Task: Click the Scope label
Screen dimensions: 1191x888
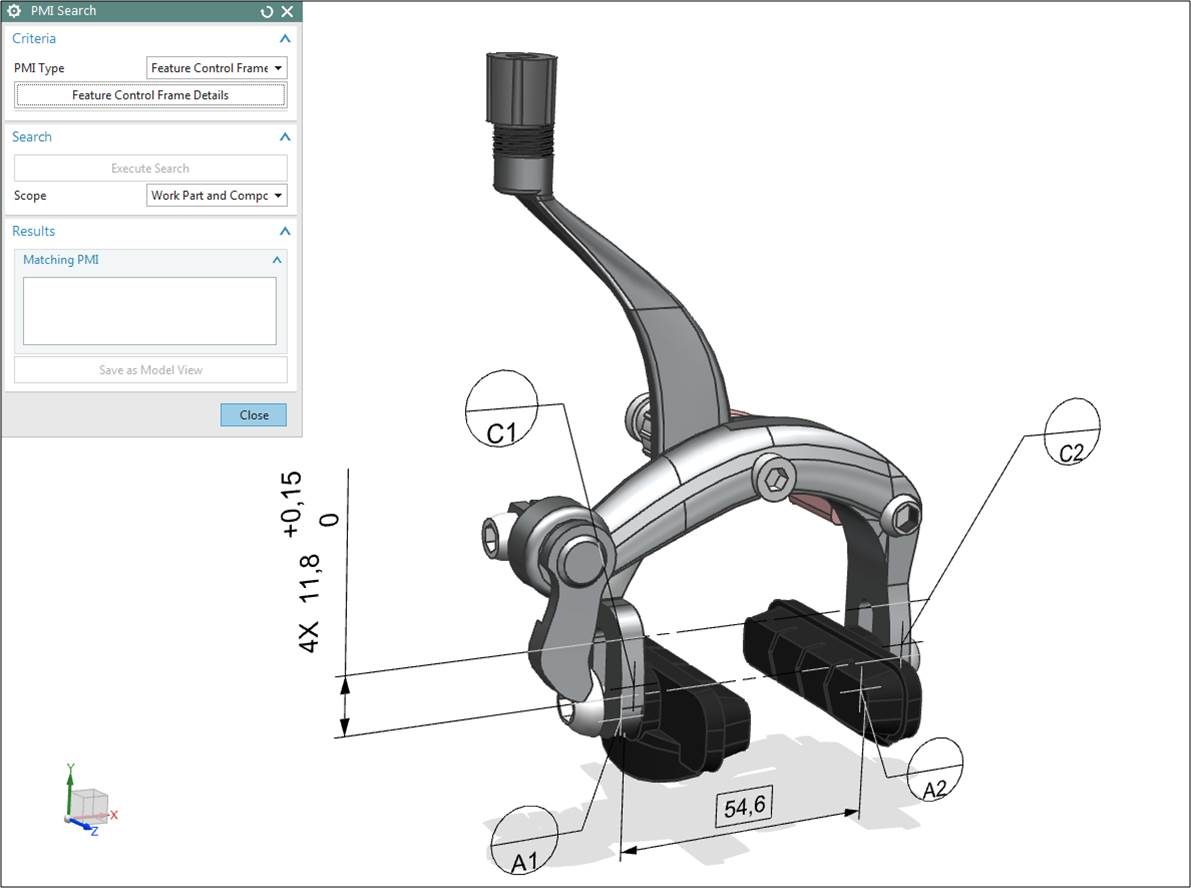Action: pyautogui.click(x=30, y=196)
